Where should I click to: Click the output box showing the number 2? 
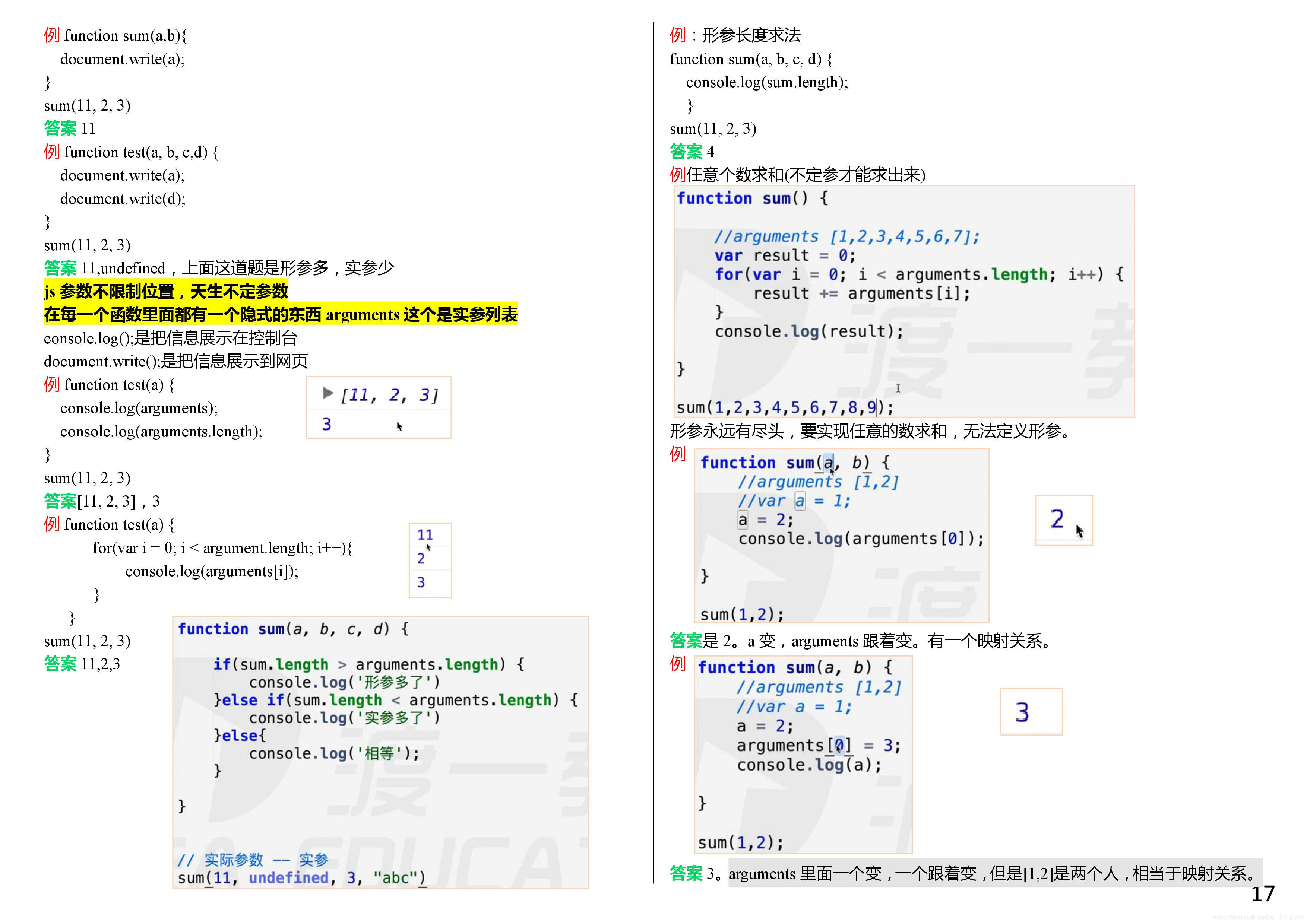tap(1063, 520)
